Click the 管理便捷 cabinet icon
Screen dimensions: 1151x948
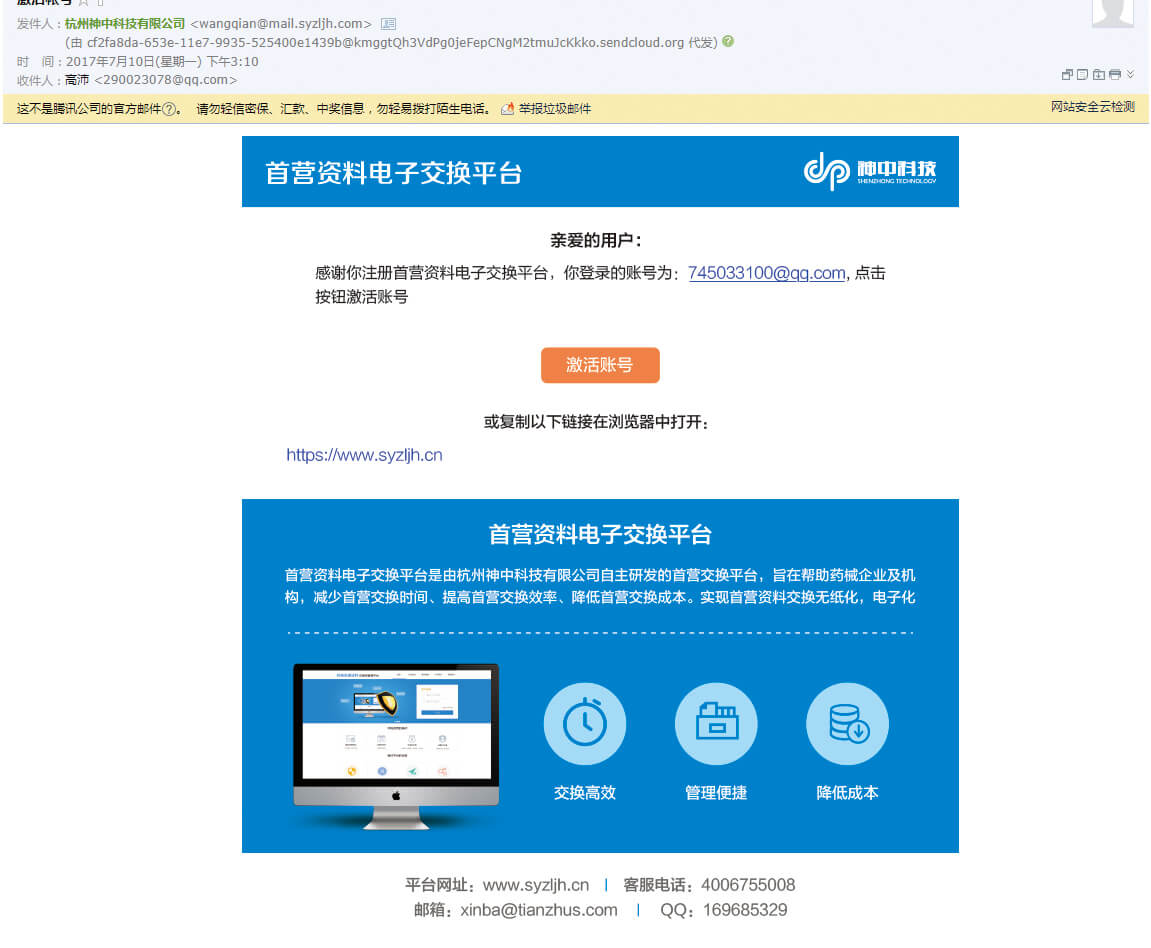coord(716,724)
